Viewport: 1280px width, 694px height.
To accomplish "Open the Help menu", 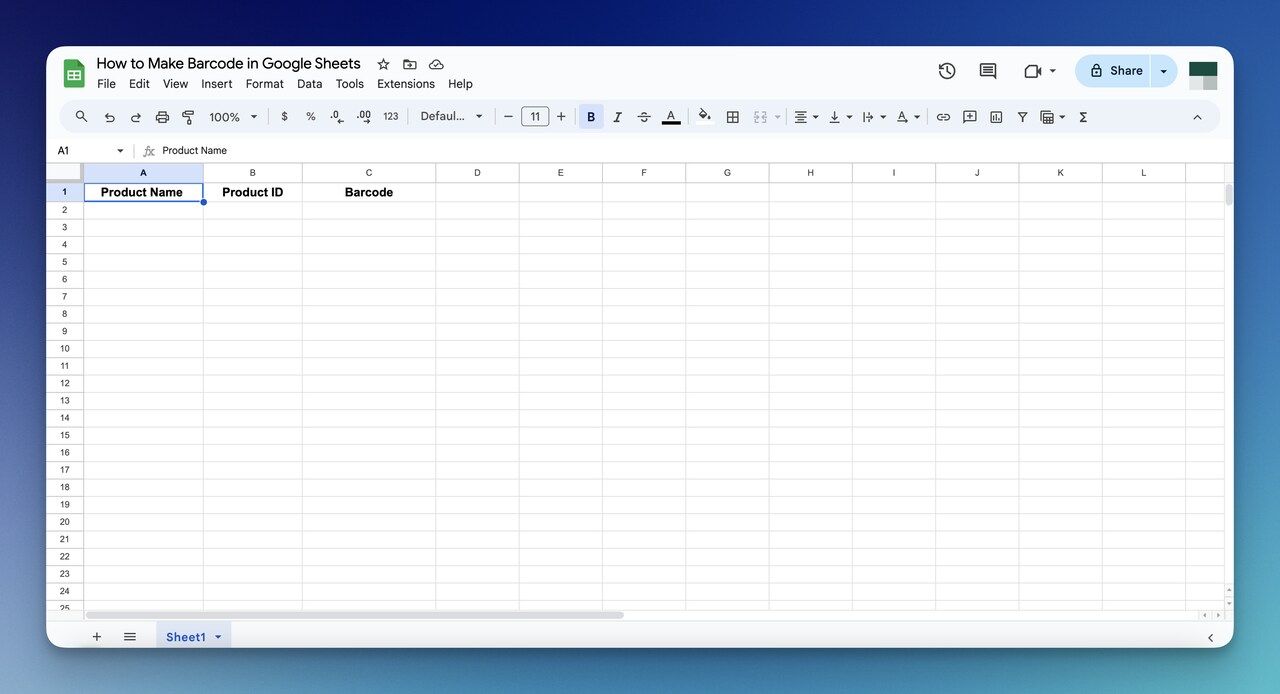I will coord(460,84).
